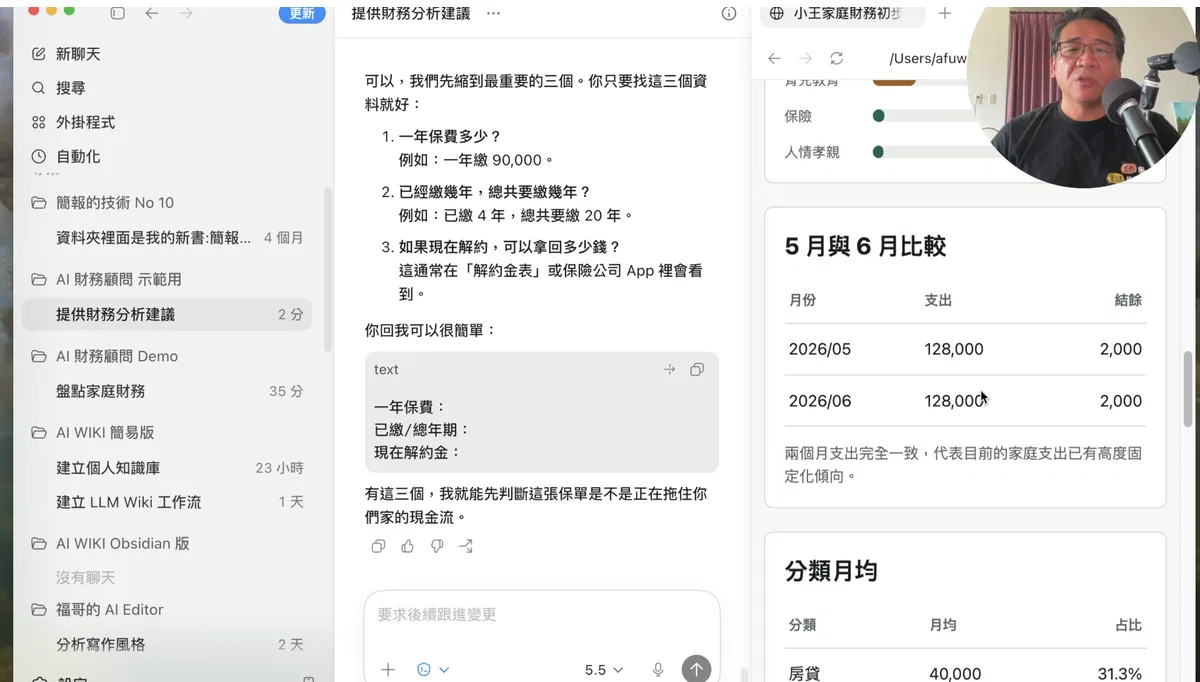The image size is (1200, 682).
Task: Click the preview pane back arrow
Action: pyautogui.click(x=774, y=58)
